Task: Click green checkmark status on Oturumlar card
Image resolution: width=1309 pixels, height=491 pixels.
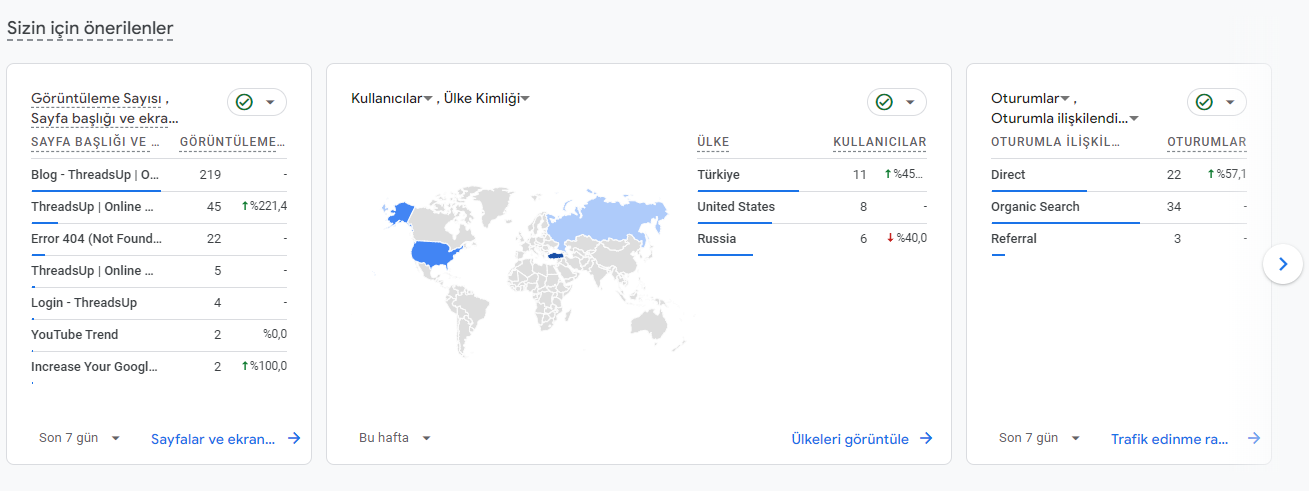Action: click(1204, 102)
